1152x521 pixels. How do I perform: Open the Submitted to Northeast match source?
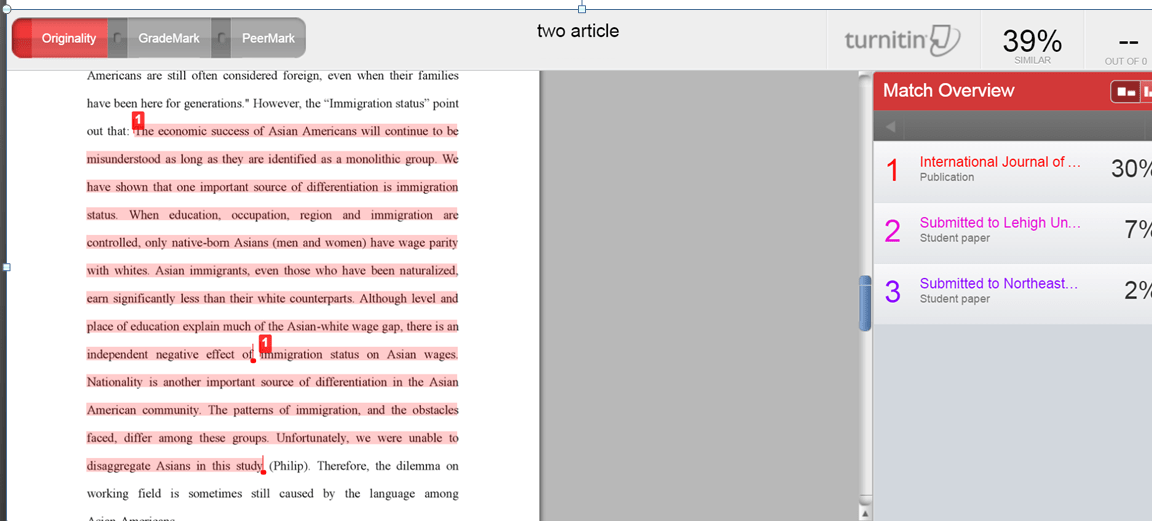click(999, 284)
